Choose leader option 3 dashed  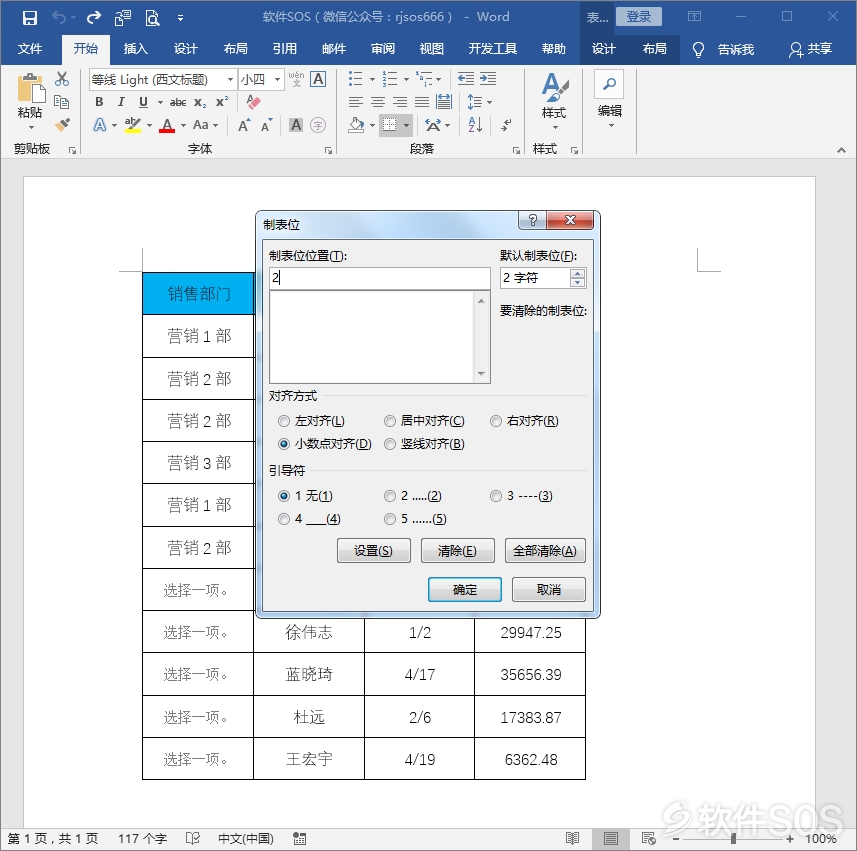point(496,496)
